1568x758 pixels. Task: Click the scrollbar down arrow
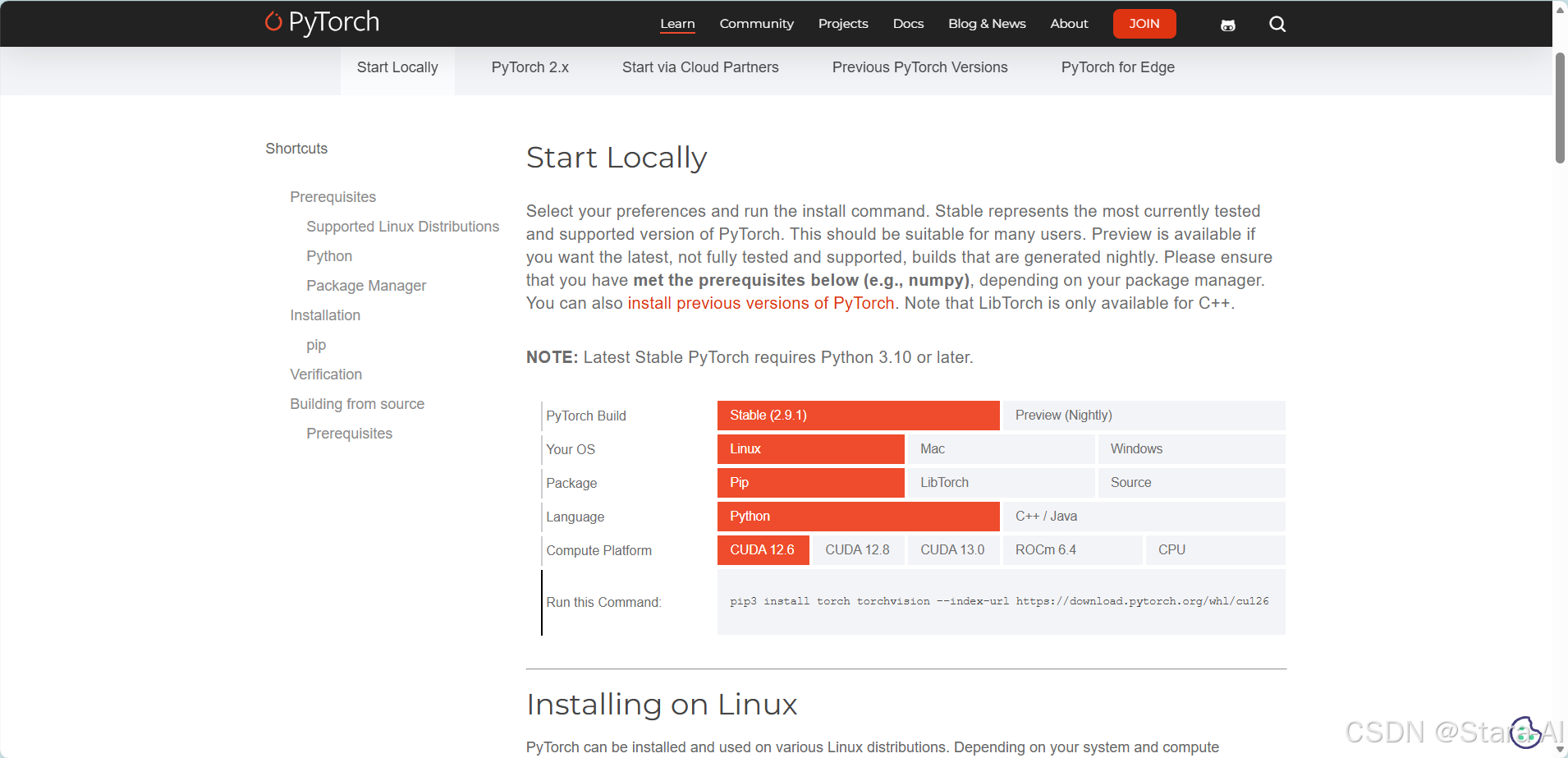click(1560, 749)
